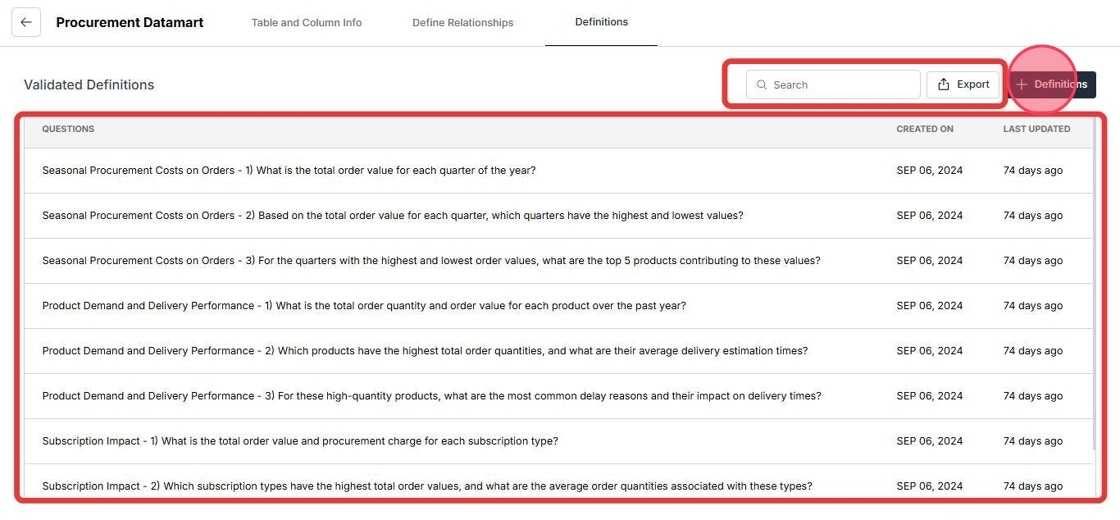Open the quarterly total order value question
Screen dimensions: 1120x520
coord(559,171)
